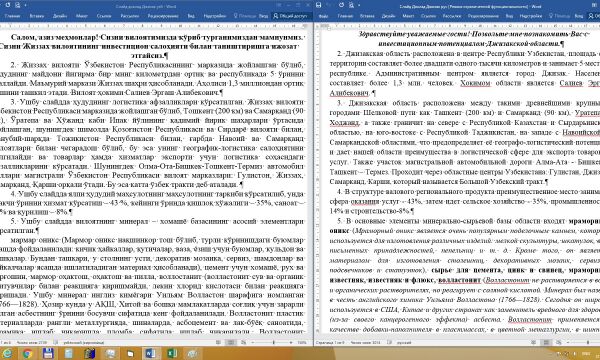Click Undo icon in right Word window
This screenshot has width=600, height=360.
coord(330,5)
